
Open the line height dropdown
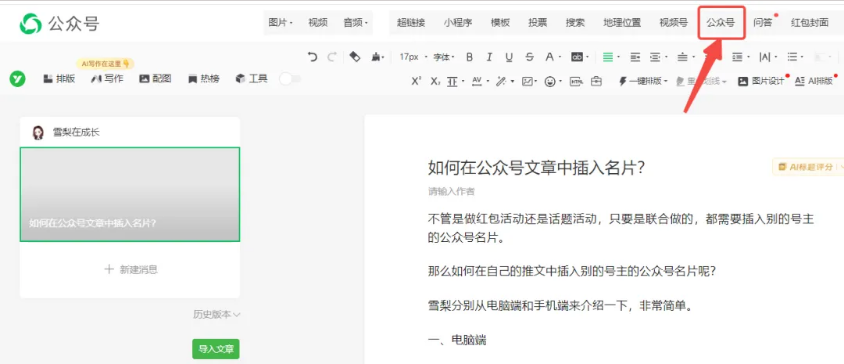click(455, 81)
